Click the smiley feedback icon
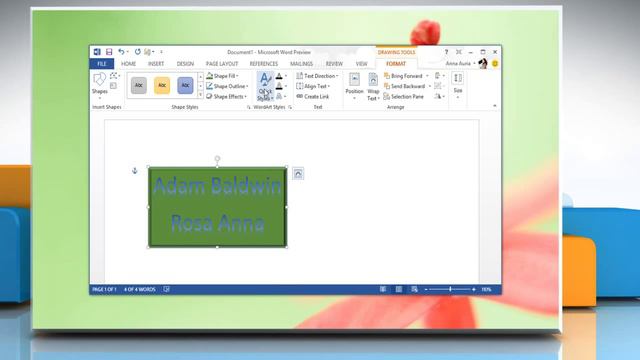The width and height of the screenshot is (640, 360). point(495,64)
